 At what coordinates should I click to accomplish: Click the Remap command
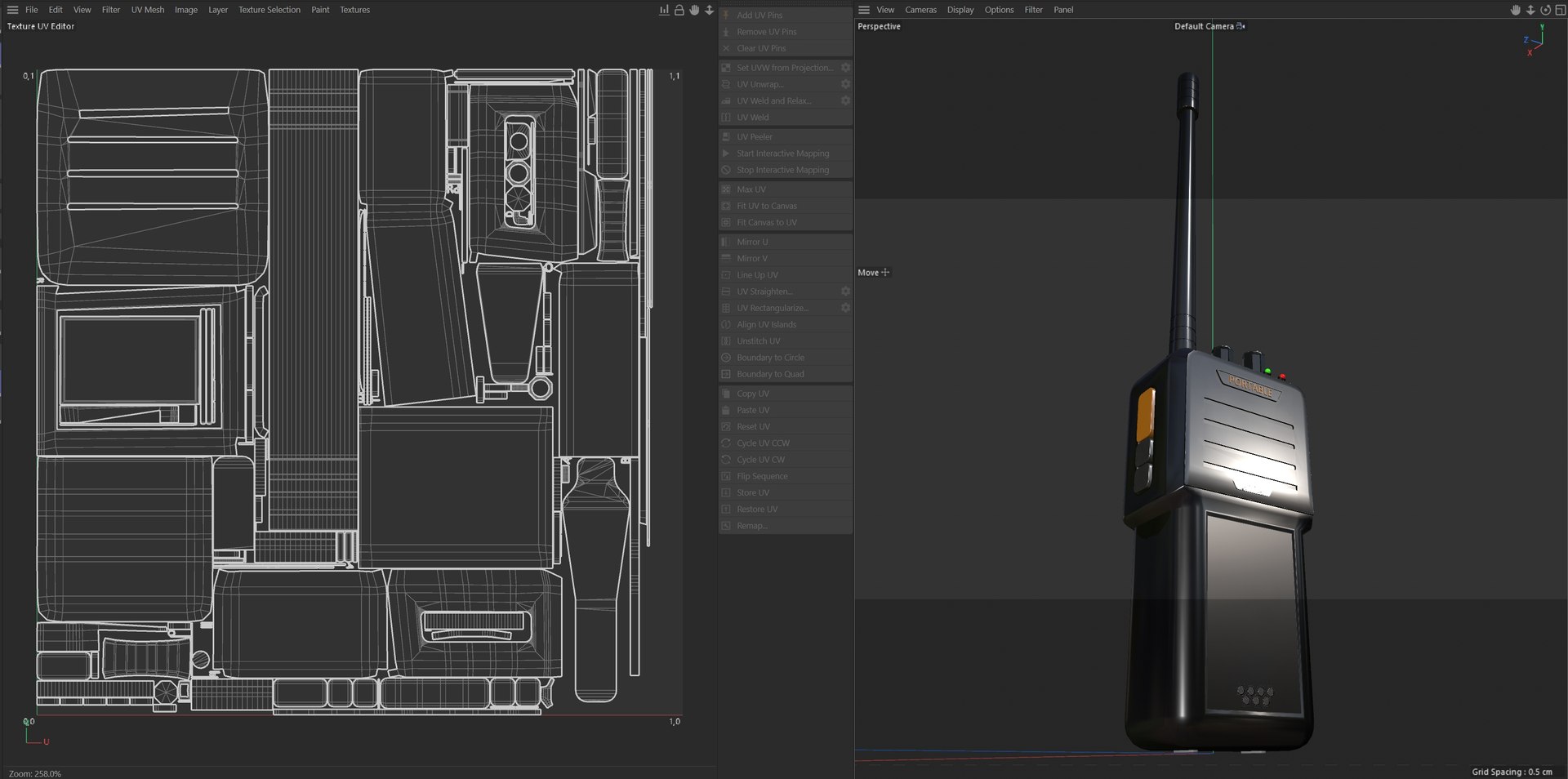pos(786,526)
